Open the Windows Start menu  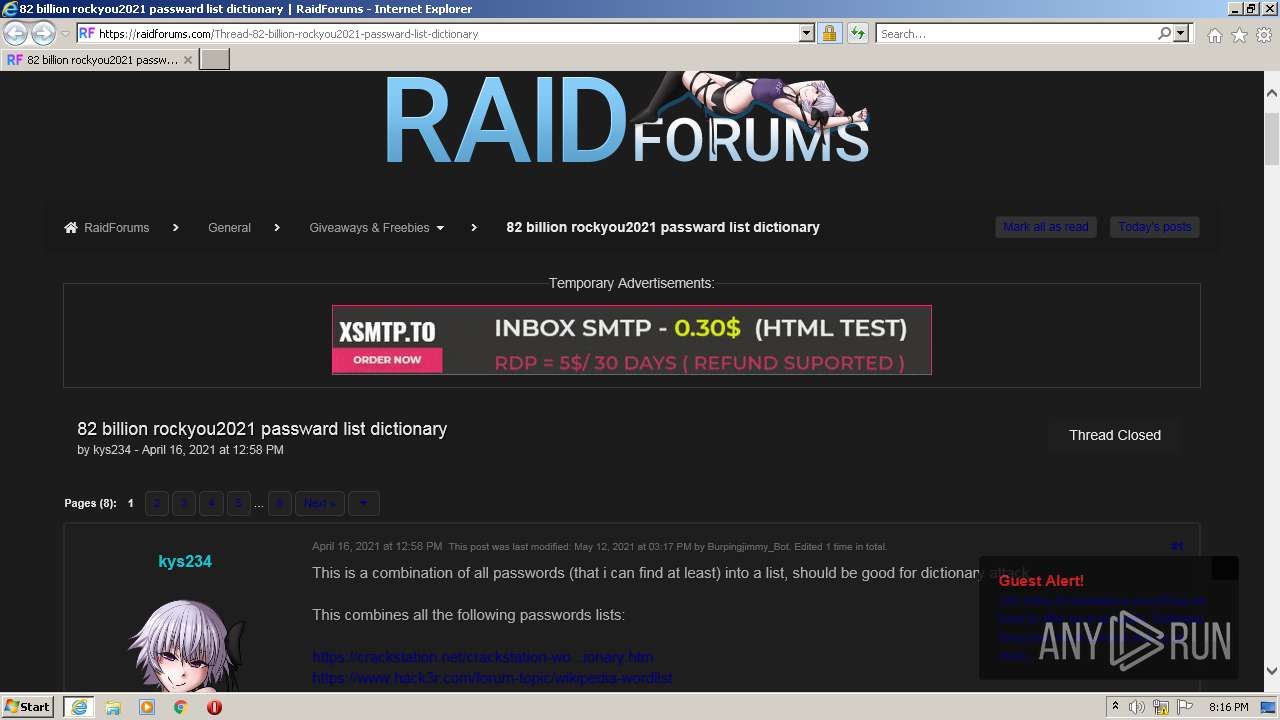[x=28, y=706]
